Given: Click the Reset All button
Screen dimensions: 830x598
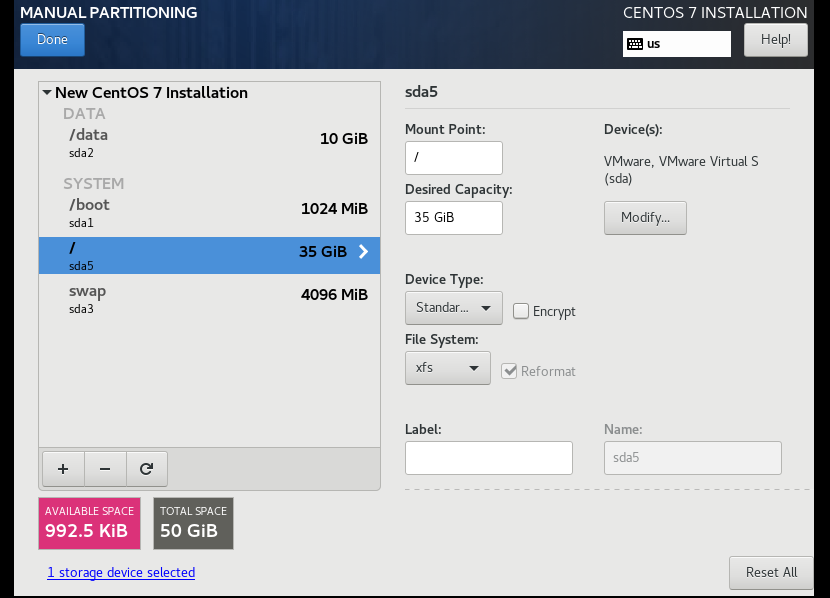Looking at the screenshot, I should coord(771,573).
